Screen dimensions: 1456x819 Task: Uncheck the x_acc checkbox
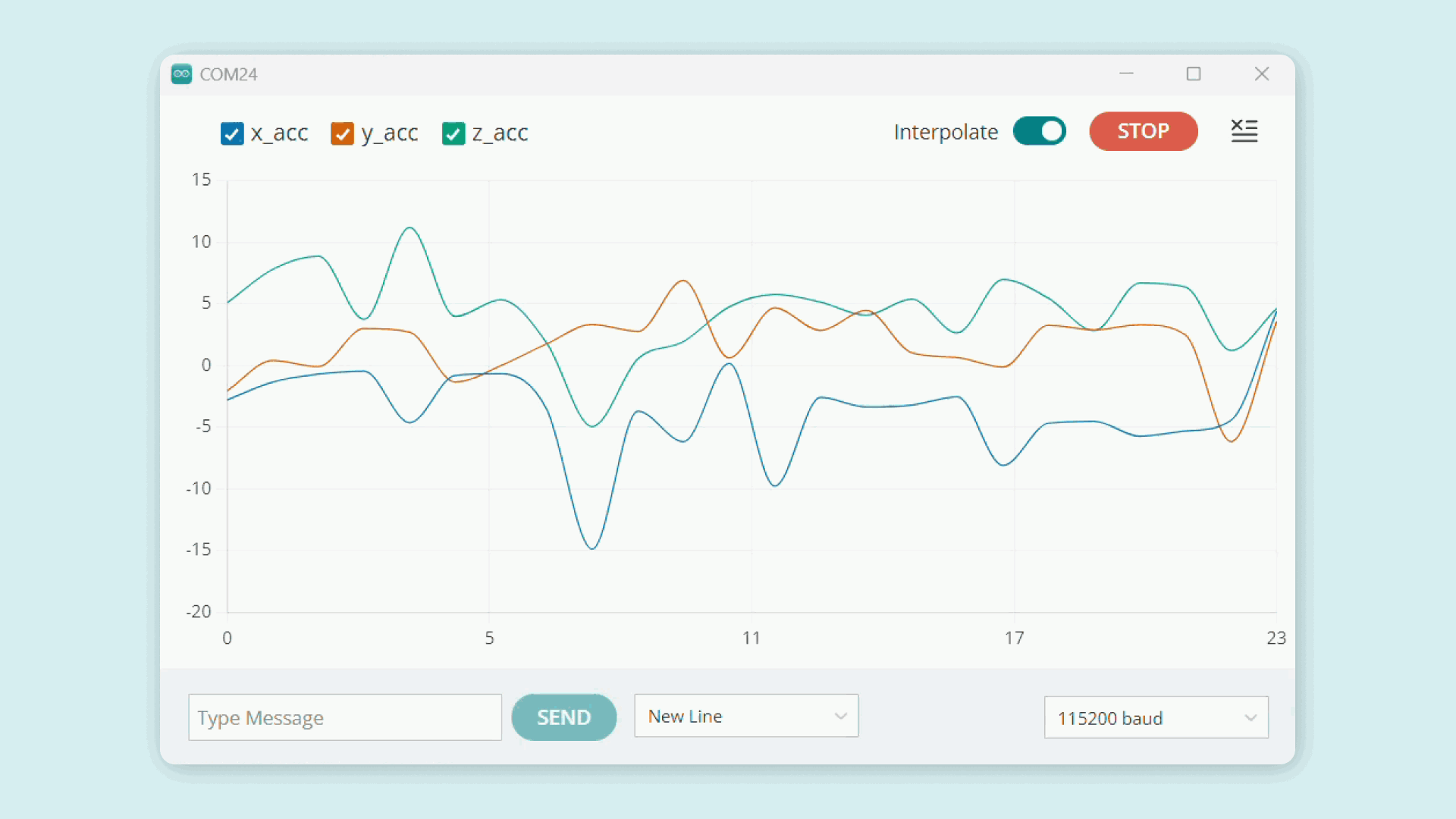click(232, 133)
